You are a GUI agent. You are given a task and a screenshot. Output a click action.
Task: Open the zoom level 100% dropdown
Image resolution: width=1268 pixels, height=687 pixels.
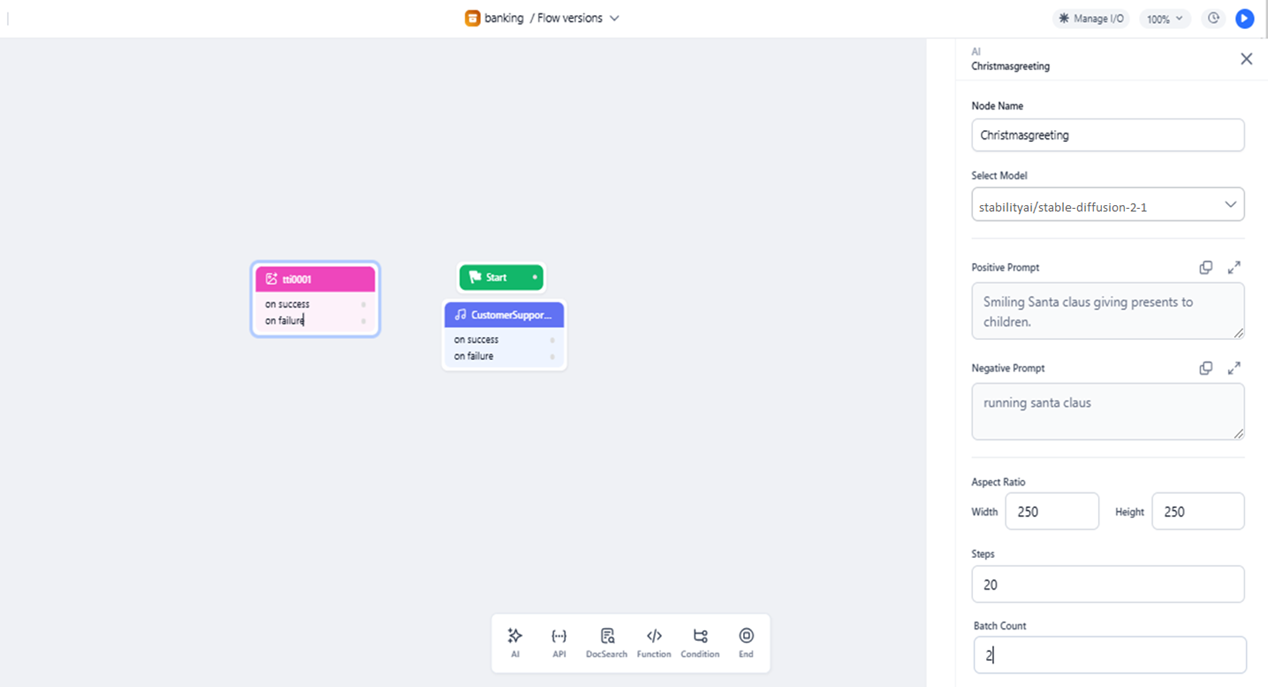coord(1164,18)
